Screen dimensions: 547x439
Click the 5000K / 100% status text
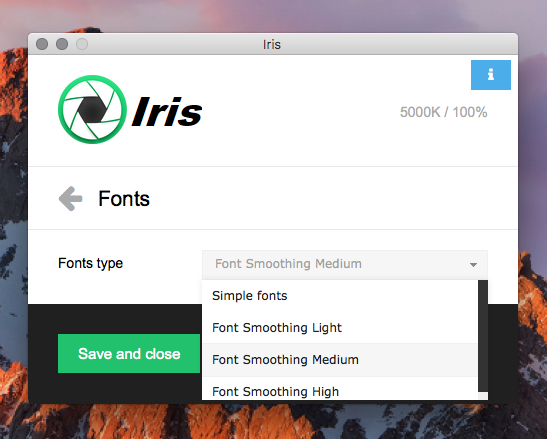click(443, 112)
